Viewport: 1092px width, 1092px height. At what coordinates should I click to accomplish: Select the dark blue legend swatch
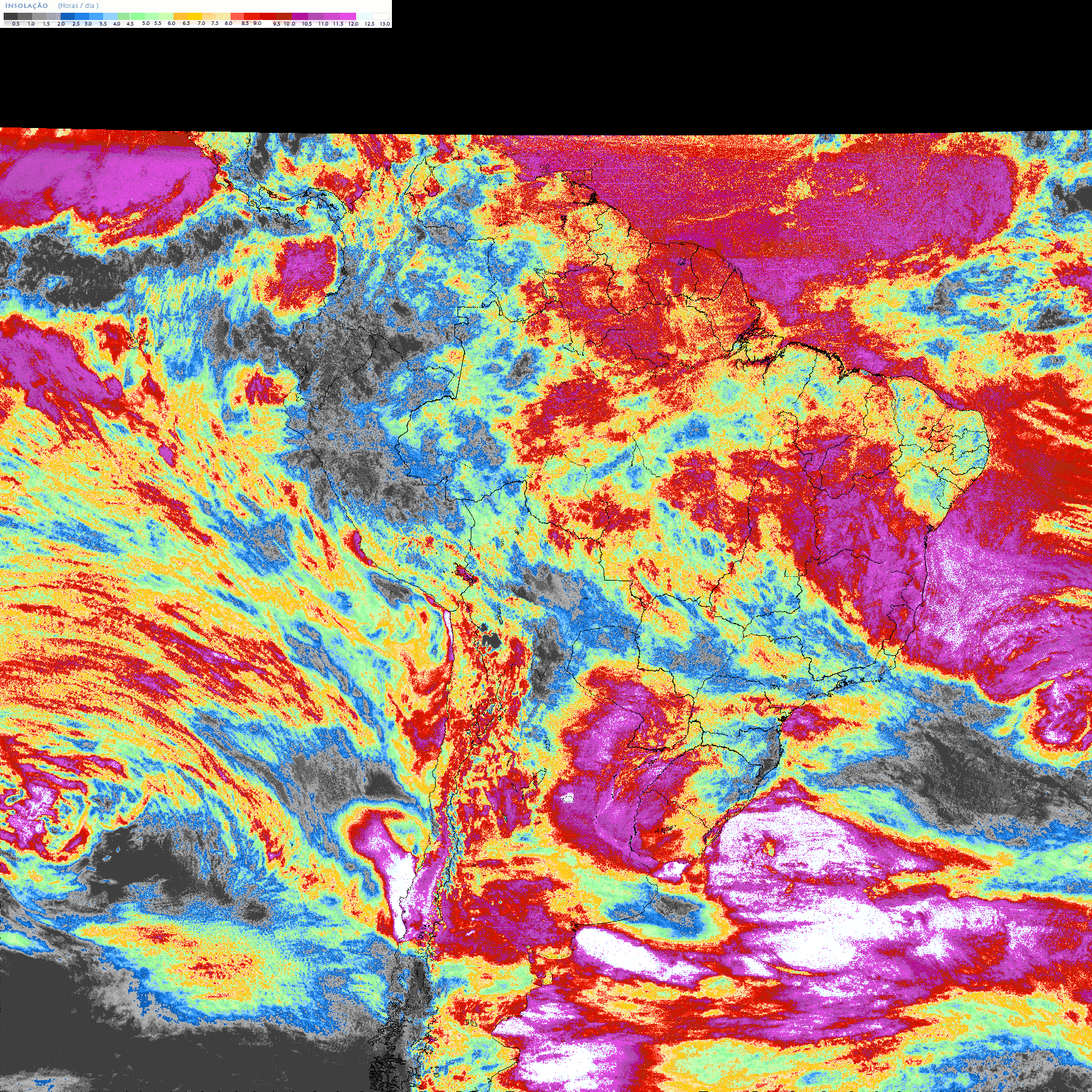coord(67,16)
